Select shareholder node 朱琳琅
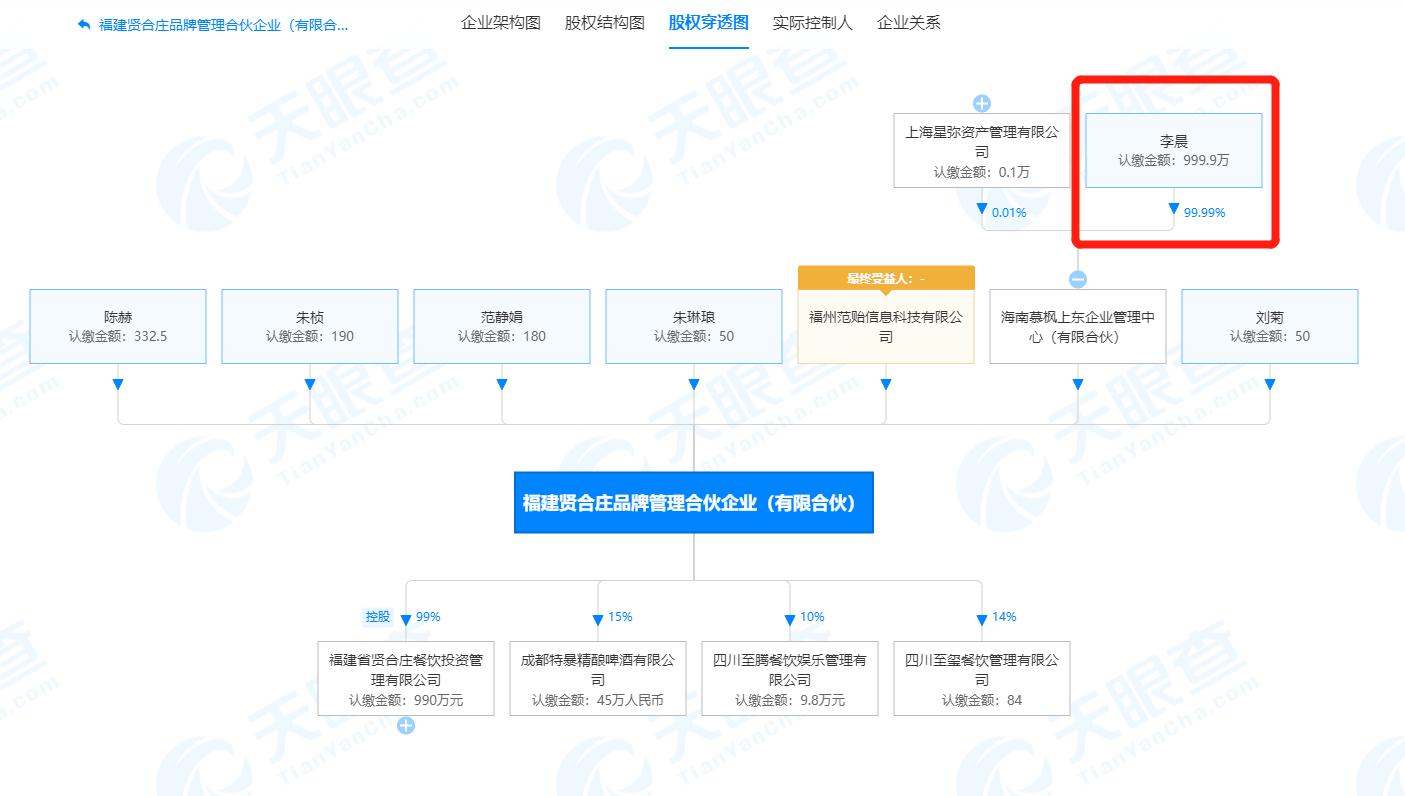1405x796 pixels. tap(694, 326)
